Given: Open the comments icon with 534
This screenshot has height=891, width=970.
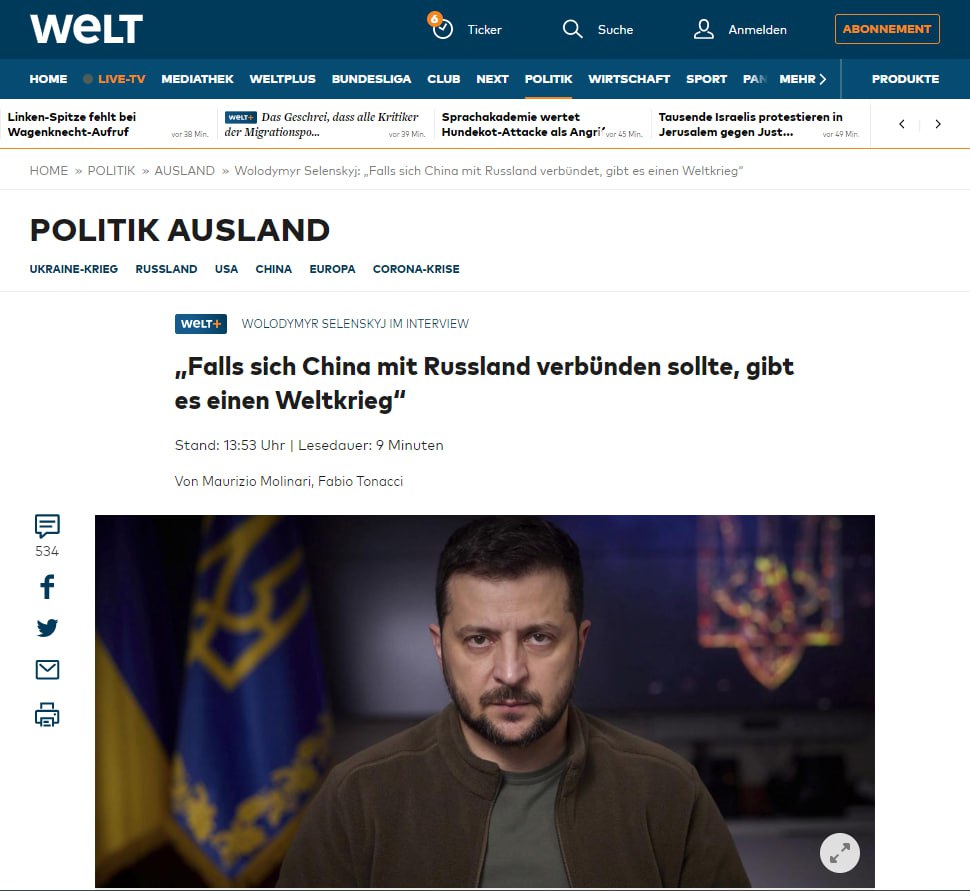Looking at the screenshot, I should click(x=47, y=526).
